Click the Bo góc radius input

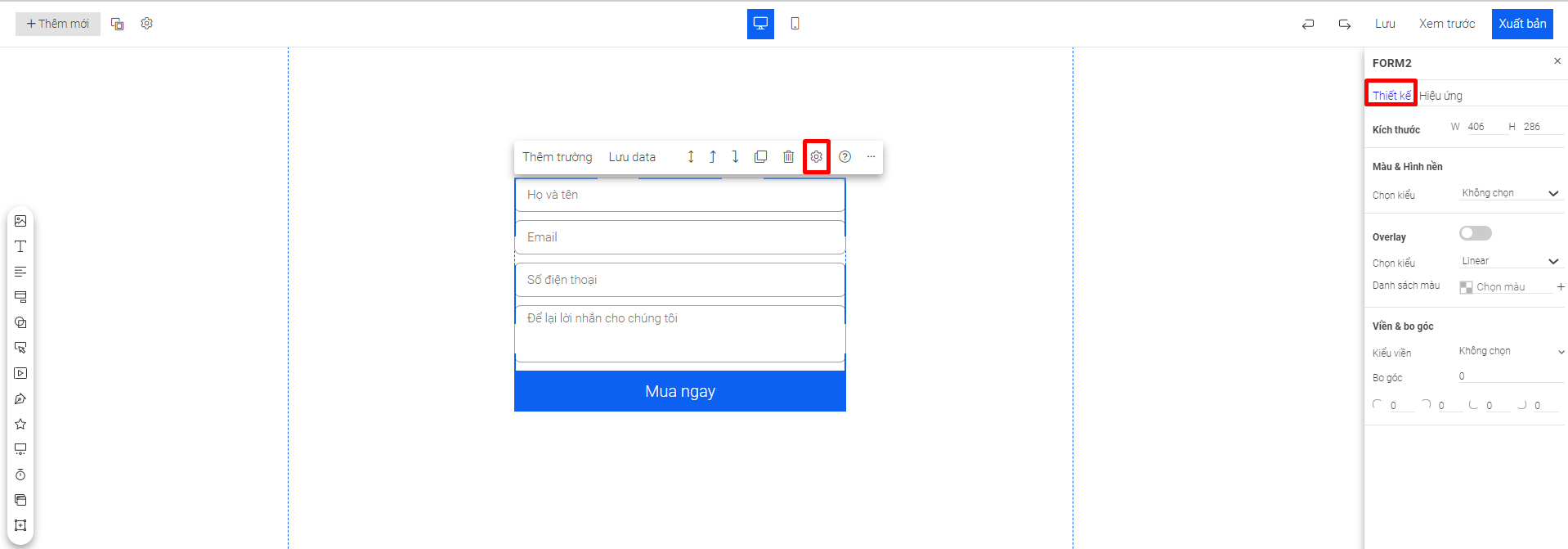pyautogui.click(x=1511, y=376)
